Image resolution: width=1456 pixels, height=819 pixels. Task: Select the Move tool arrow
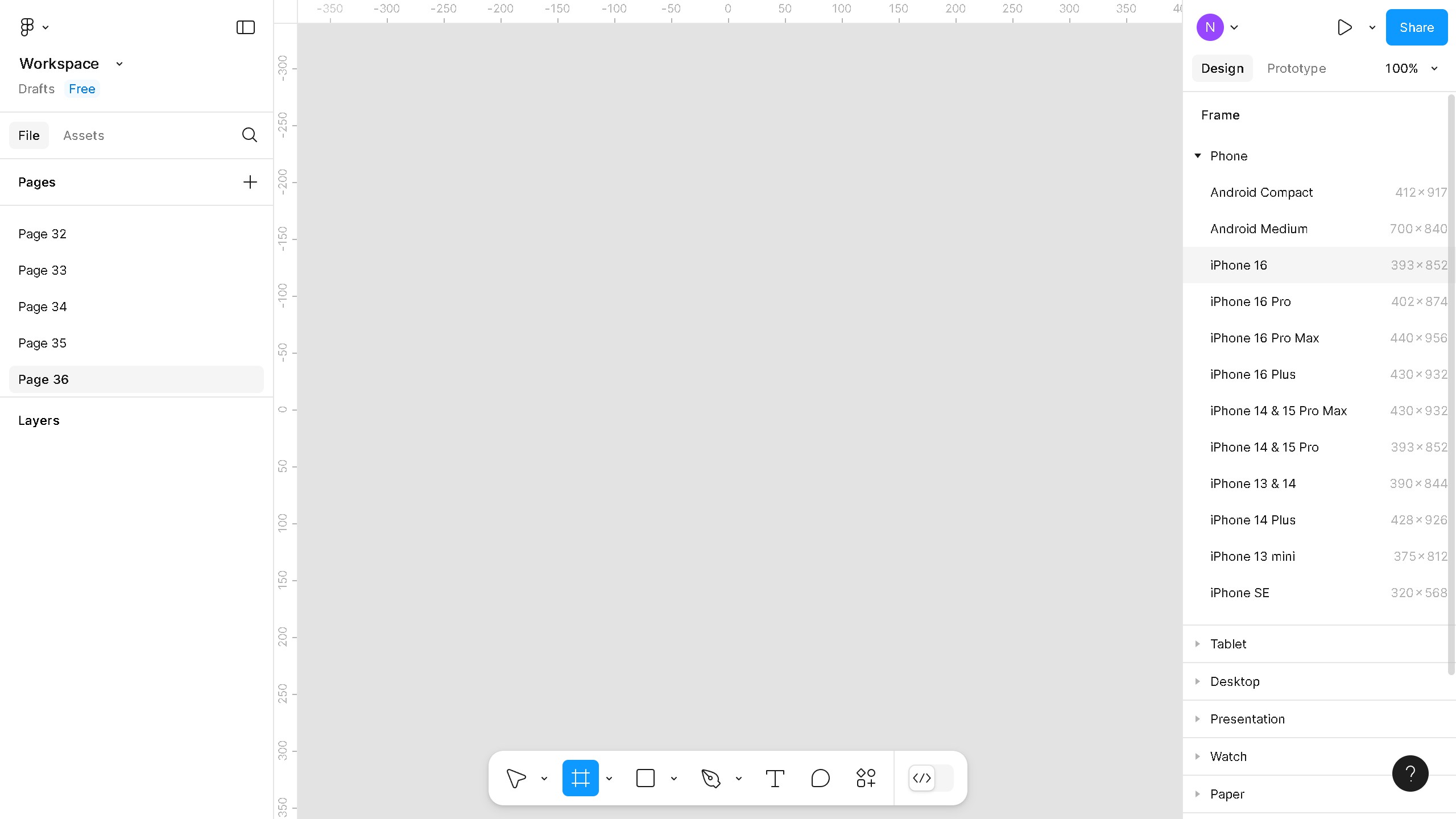[516, 778]
